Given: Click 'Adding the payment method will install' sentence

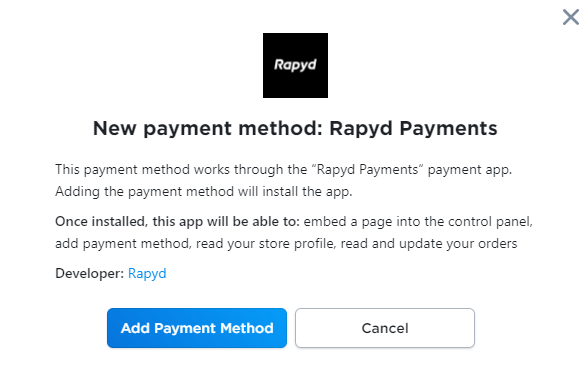Looking at the screenshot, I should 204,192.
